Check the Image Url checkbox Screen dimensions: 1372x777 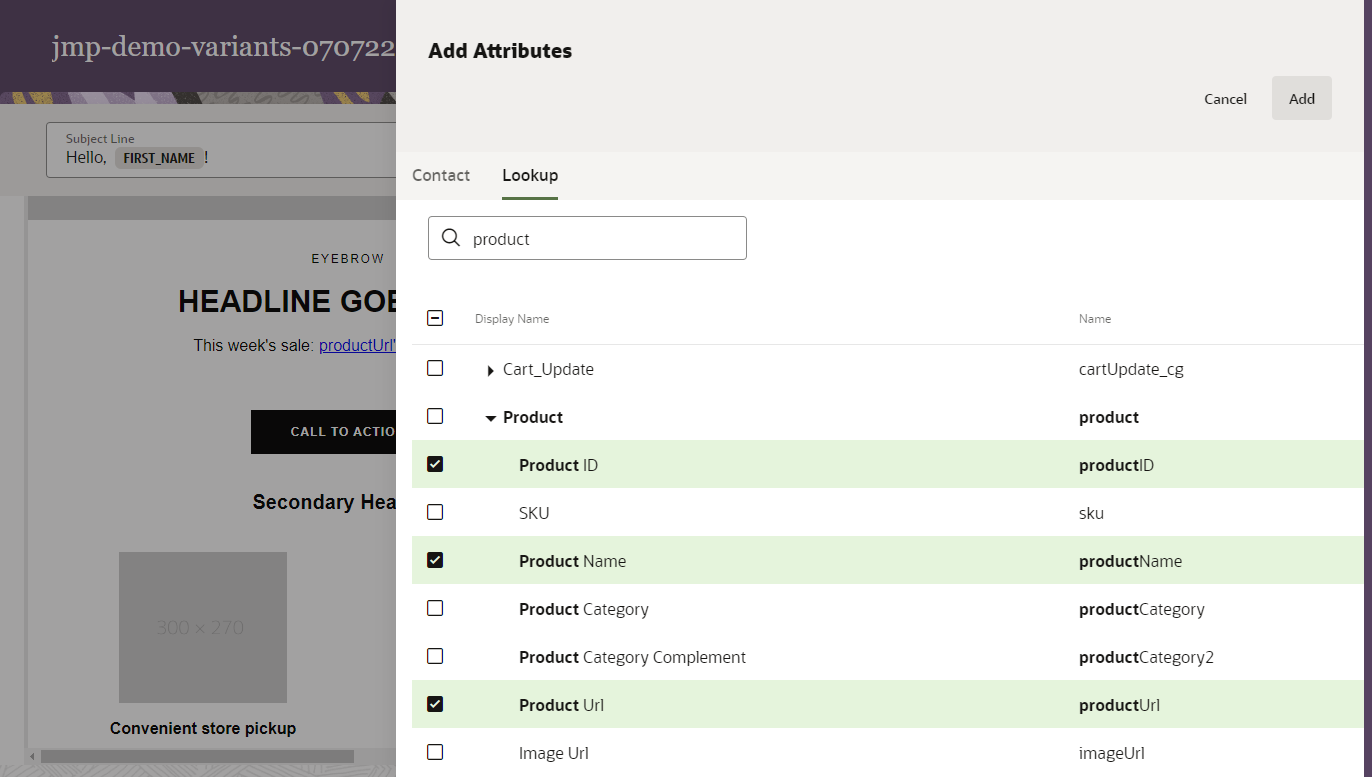[x=435, y=752]
